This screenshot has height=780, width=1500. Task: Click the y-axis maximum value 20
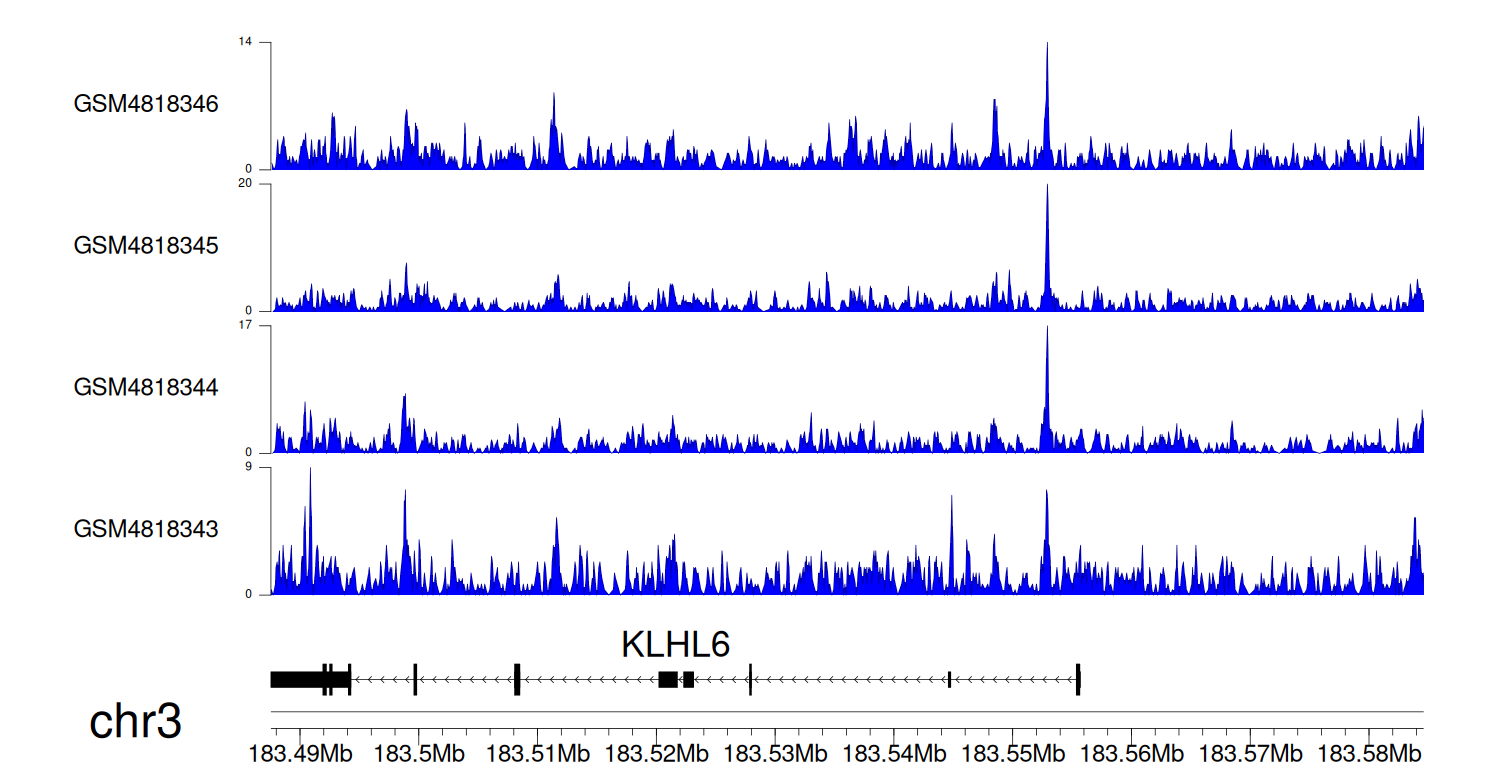pyautogui.click(x=245, y=184)
